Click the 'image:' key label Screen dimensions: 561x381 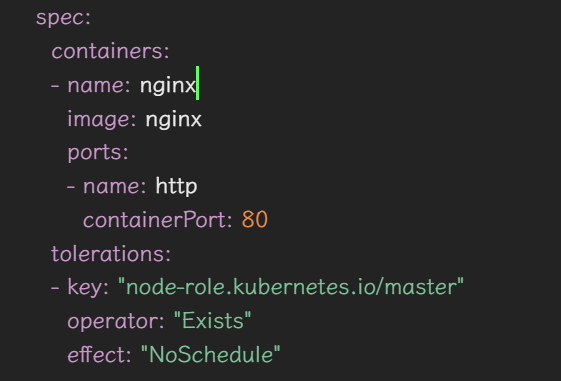point(102,119)
